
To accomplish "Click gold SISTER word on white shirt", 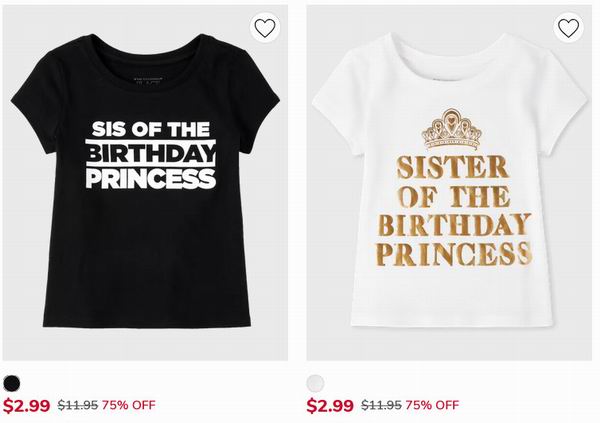I will 452,167.
